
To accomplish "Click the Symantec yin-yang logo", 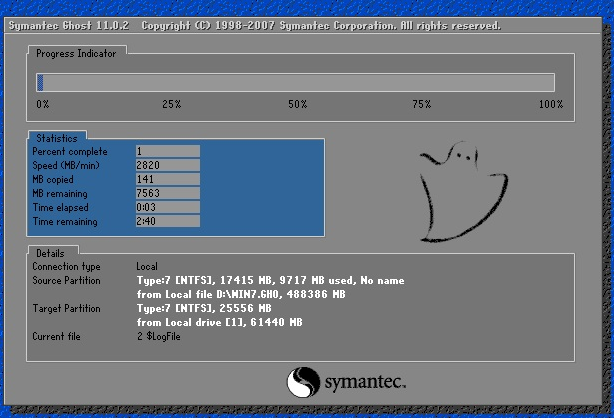I will (x=303, y=382).
